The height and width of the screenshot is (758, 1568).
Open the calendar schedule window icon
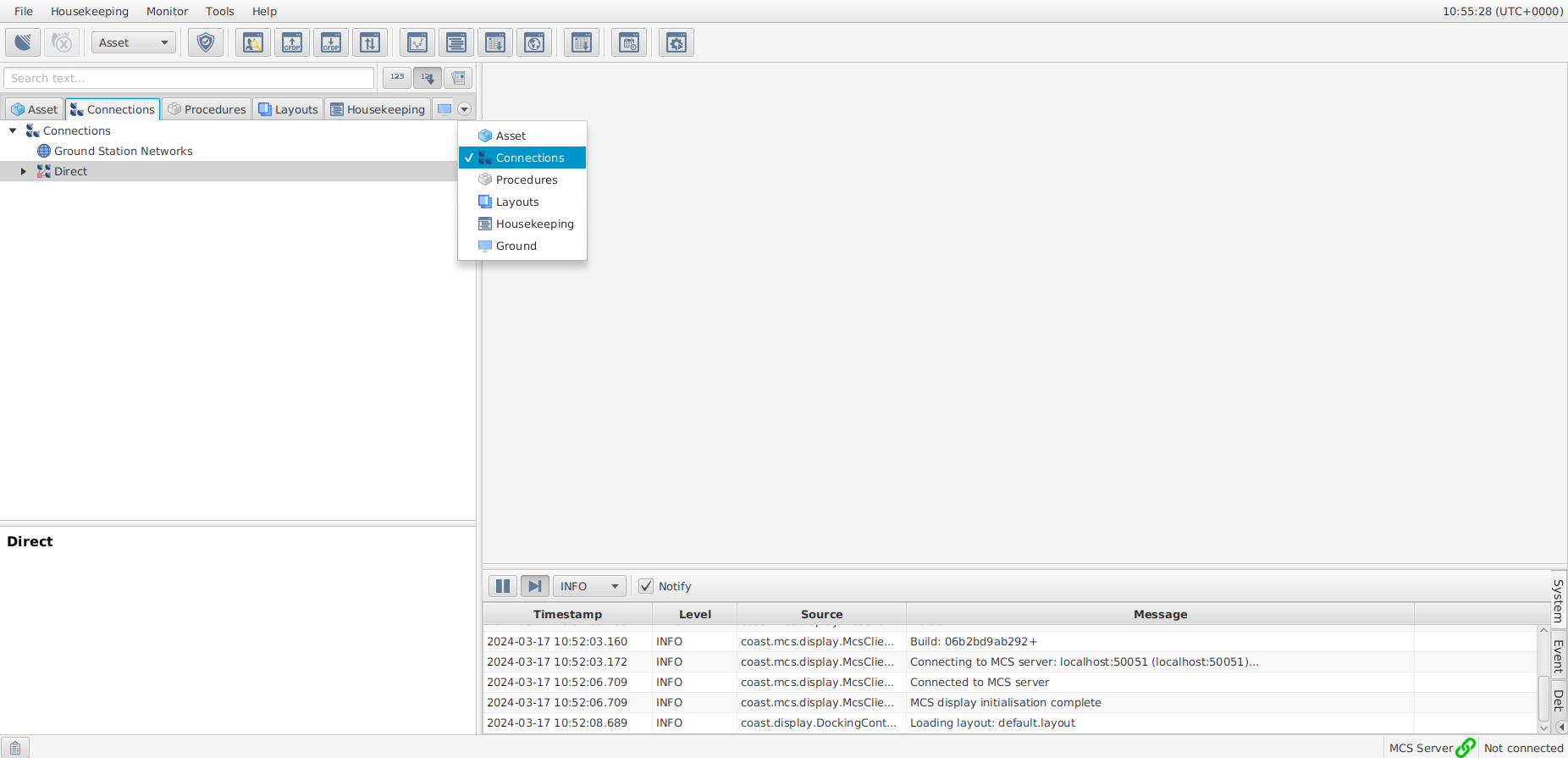point(629,42)
